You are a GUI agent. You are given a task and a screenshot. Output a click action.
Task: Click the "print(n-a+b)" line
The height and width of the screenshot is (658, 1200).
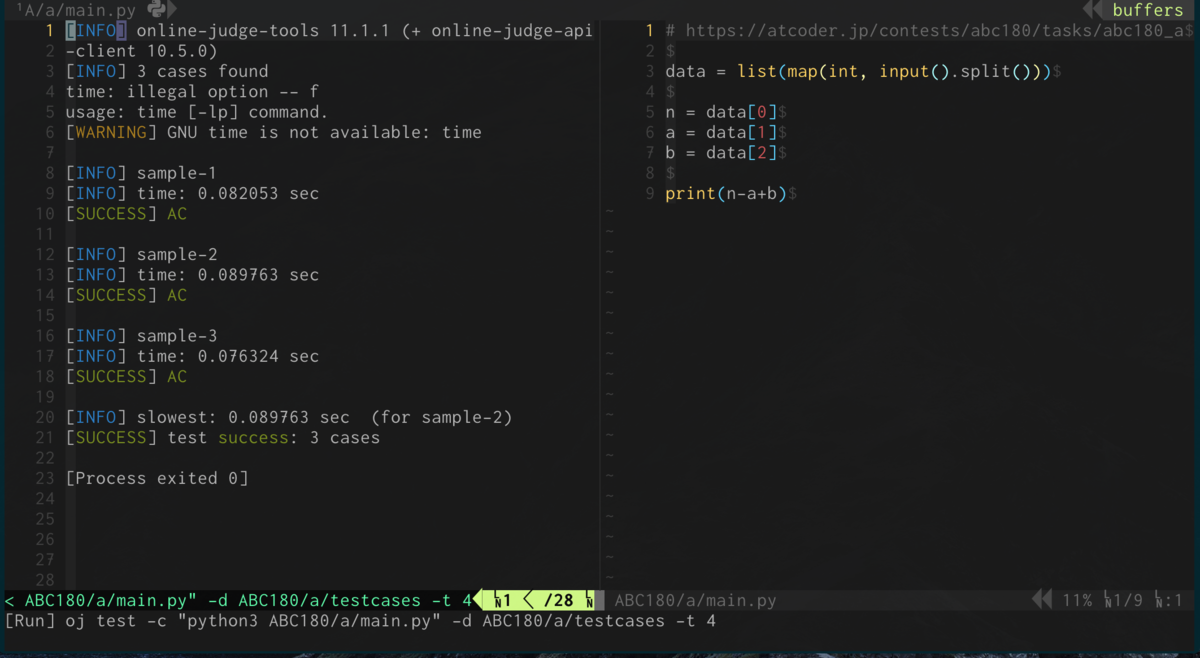point(726,193)
